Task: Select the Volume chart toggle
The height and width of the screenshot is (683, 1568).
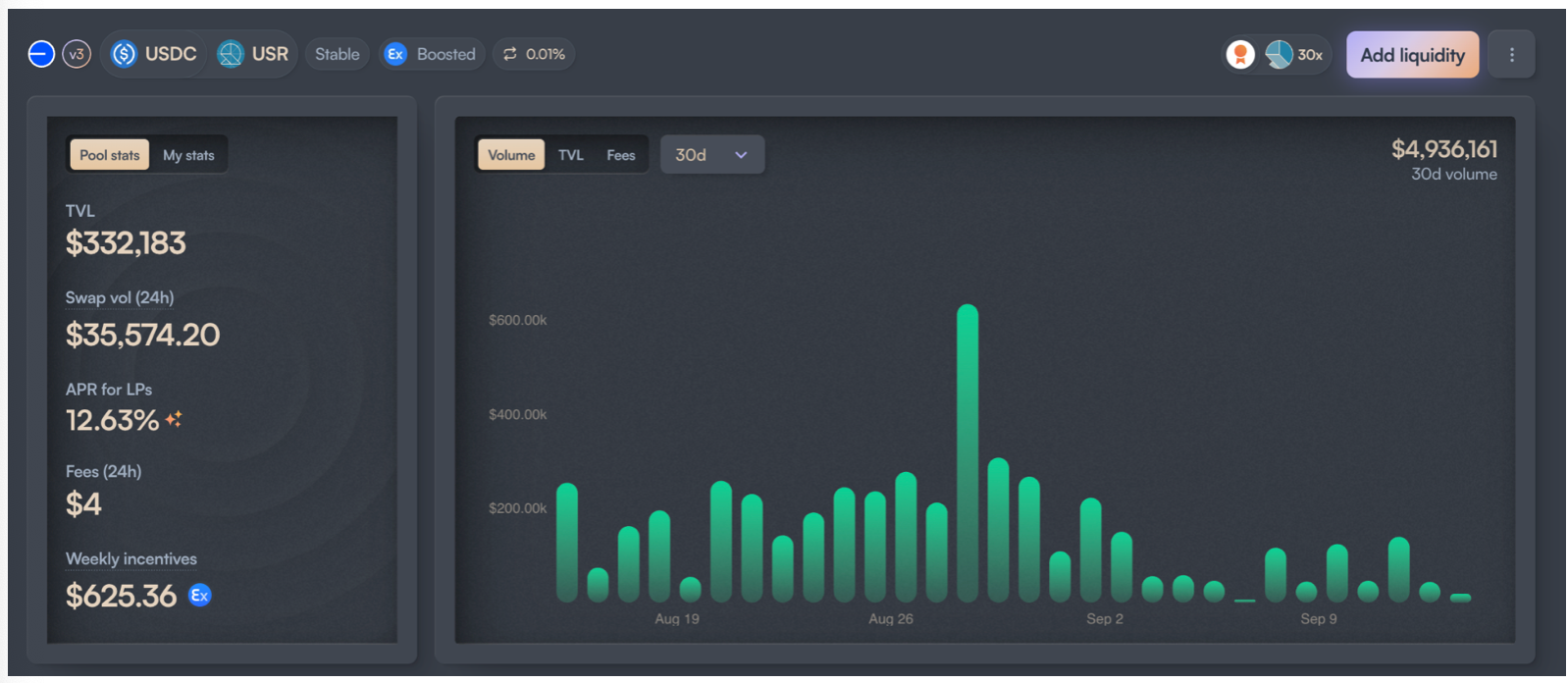Action: pos(511,155)
